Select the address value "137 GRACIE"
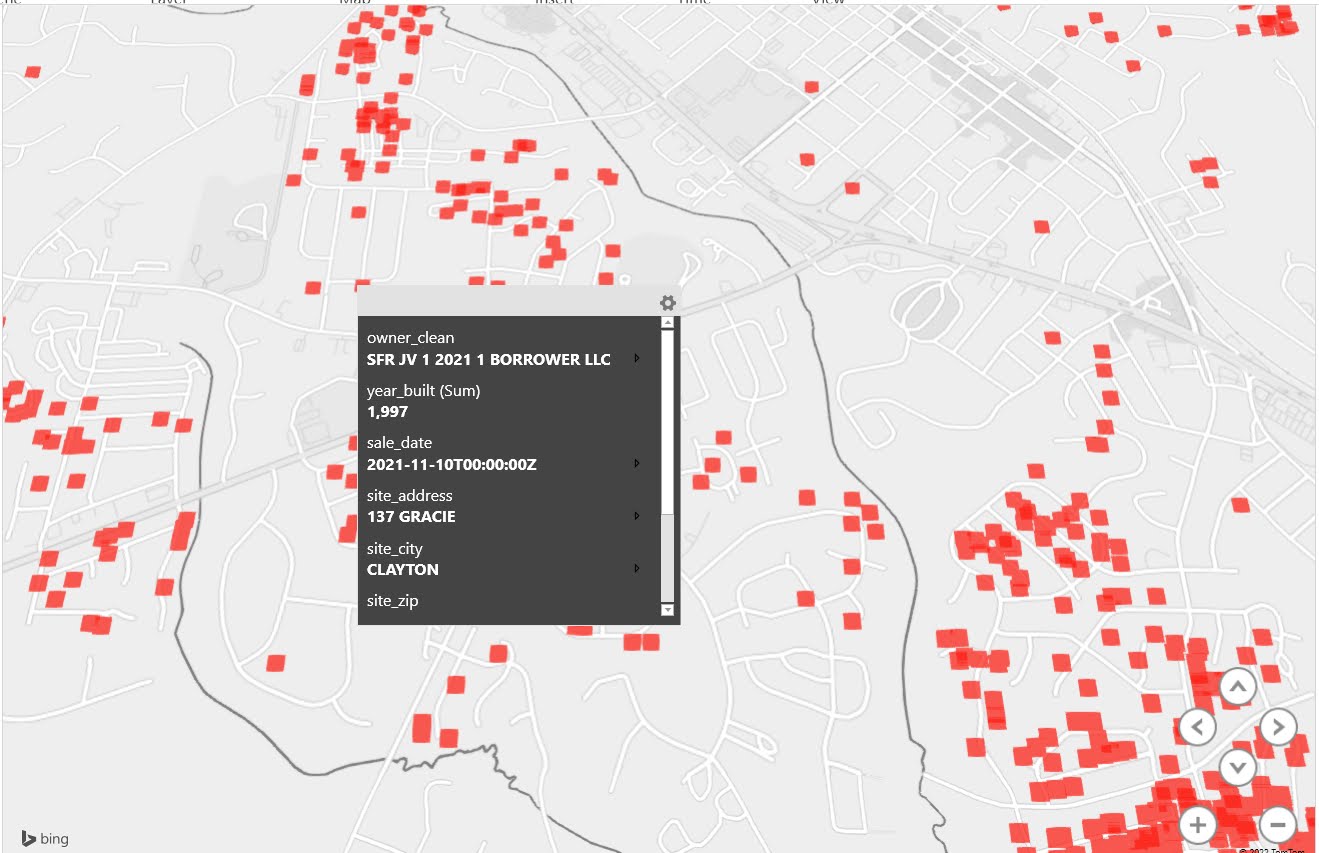1319x853 pixels. [411, 517]
